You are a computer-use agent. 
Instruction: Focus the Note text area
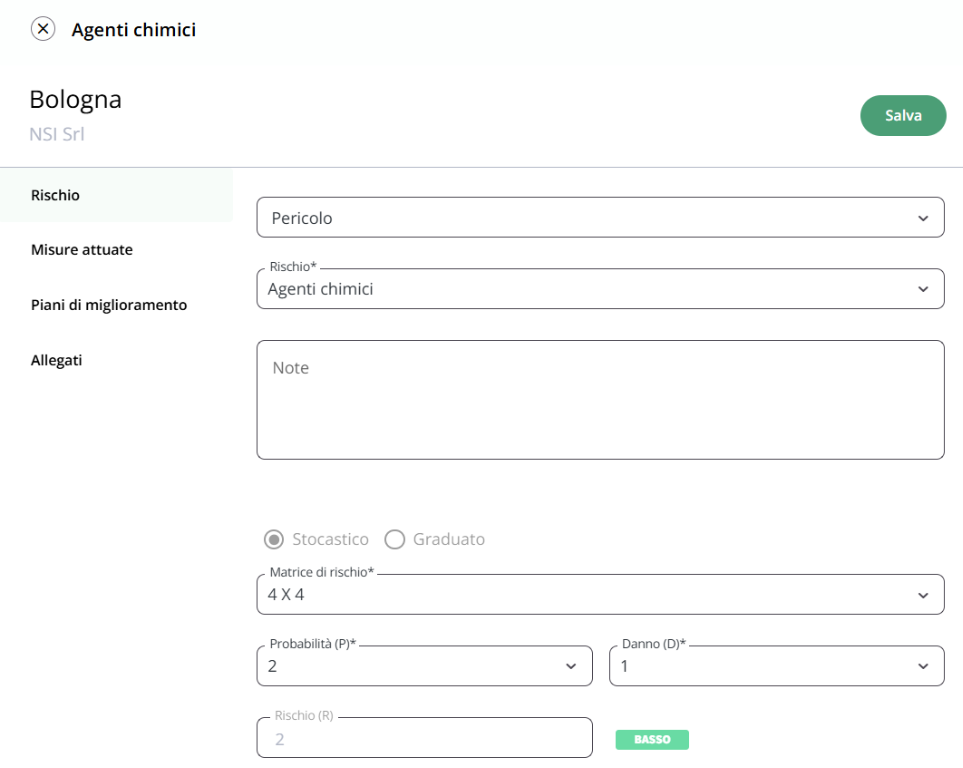pyautogui.click(x=600, y=400)
